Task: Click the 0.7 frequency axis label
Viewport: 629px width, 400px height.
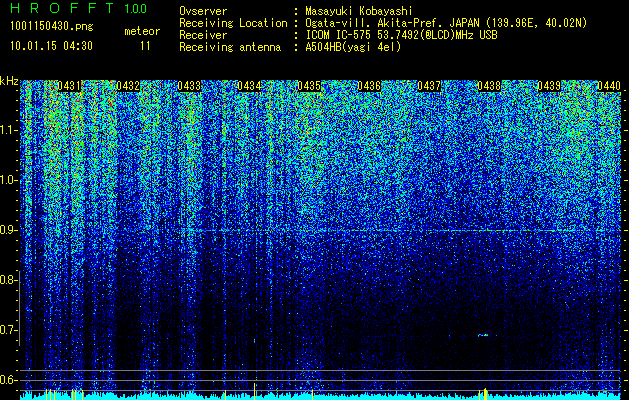Action: coord(9,330)
